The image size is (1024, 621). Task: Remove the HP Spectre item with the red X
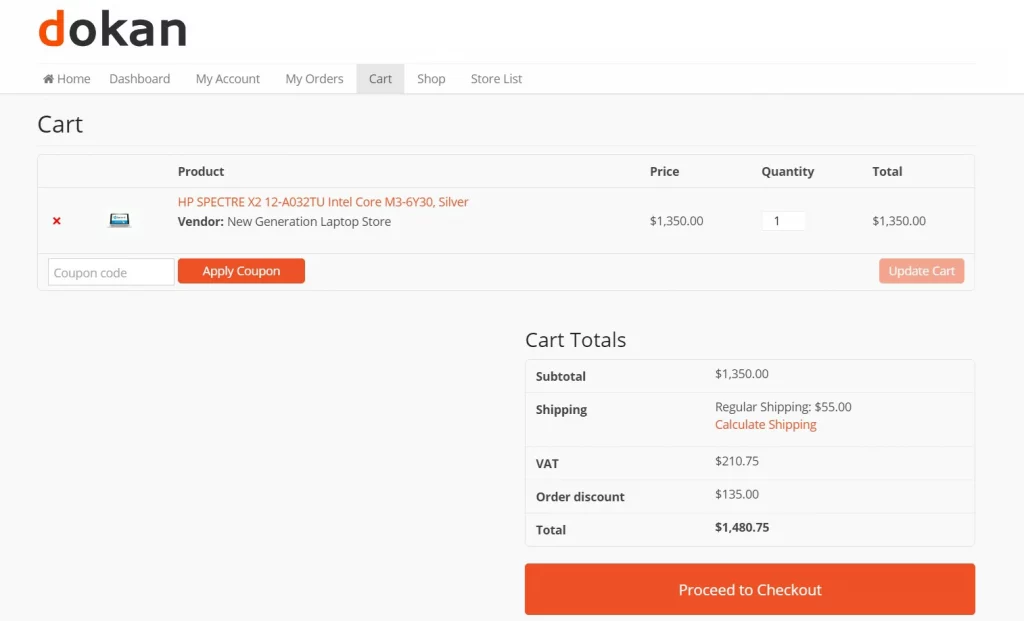click(57, 221)
